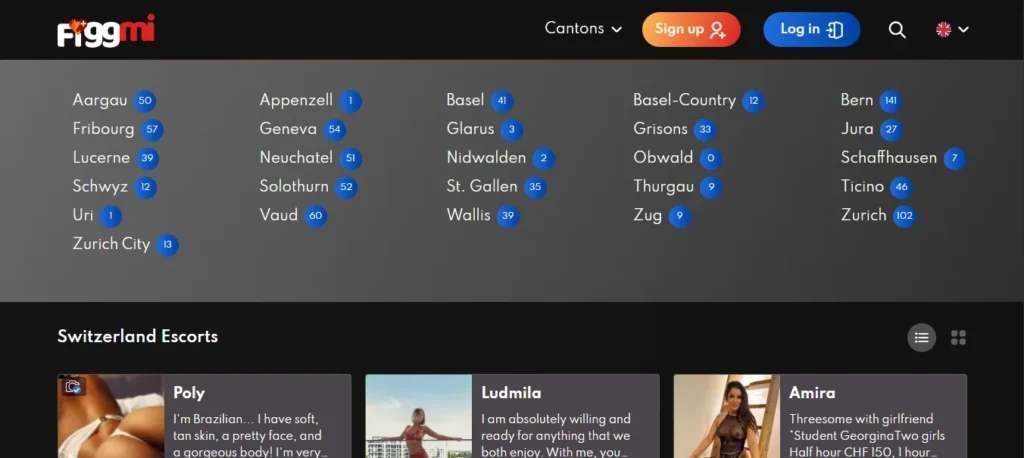Click the 141 count badge beside Bern
Screen dimensions: 1024x458
point(890,101)
